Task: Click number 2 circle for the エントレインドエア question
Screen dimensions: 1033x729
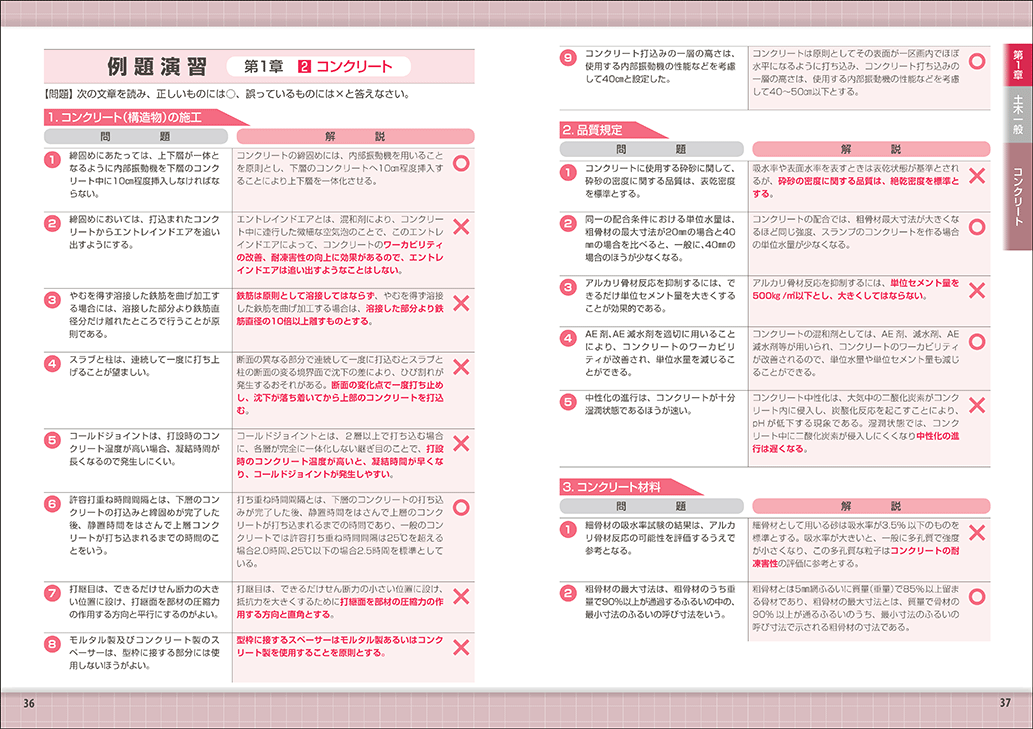Action: pos(53,223)
